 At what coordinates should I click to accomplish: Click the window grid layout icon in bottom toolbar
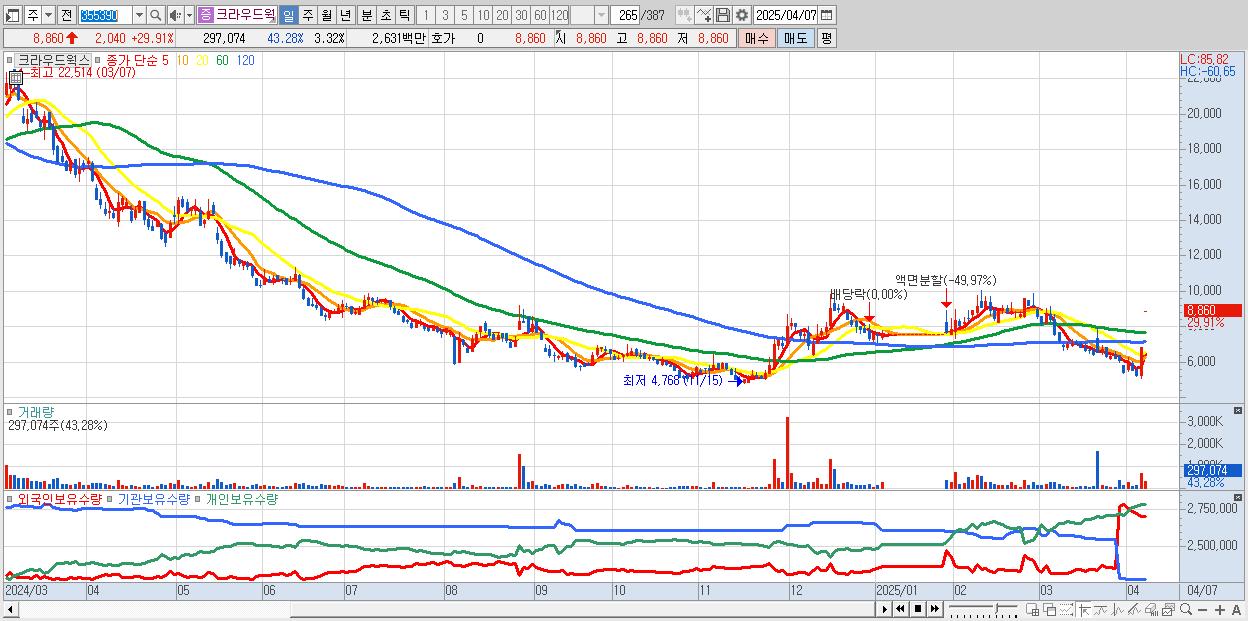coord(1032,609)
